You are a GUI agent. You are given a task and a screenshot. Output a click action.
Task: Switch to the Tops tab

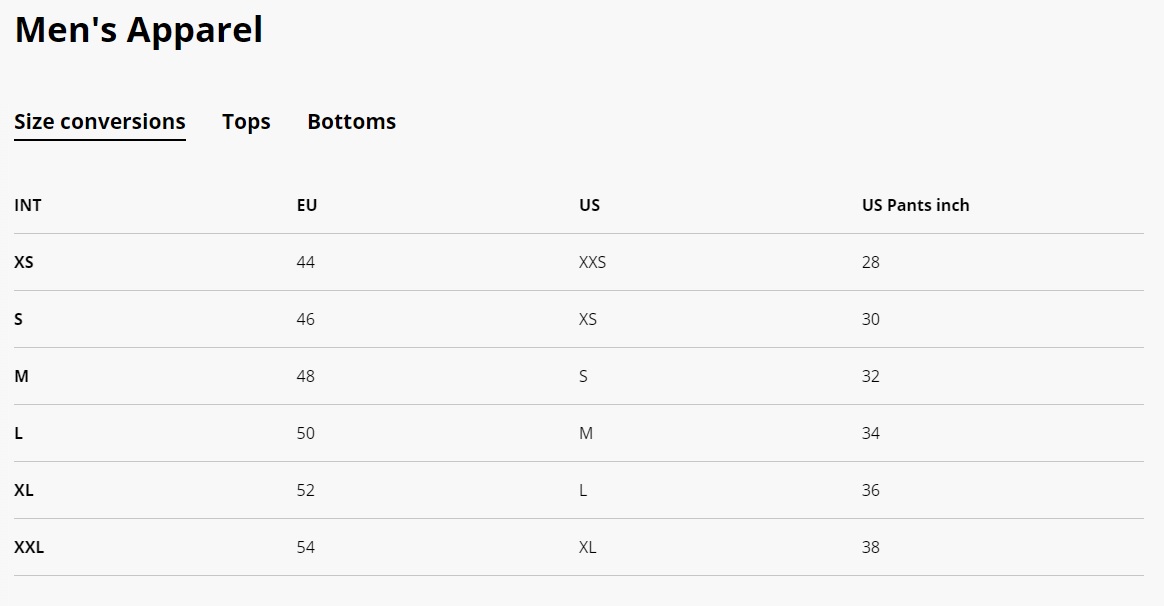click(246, 122)
